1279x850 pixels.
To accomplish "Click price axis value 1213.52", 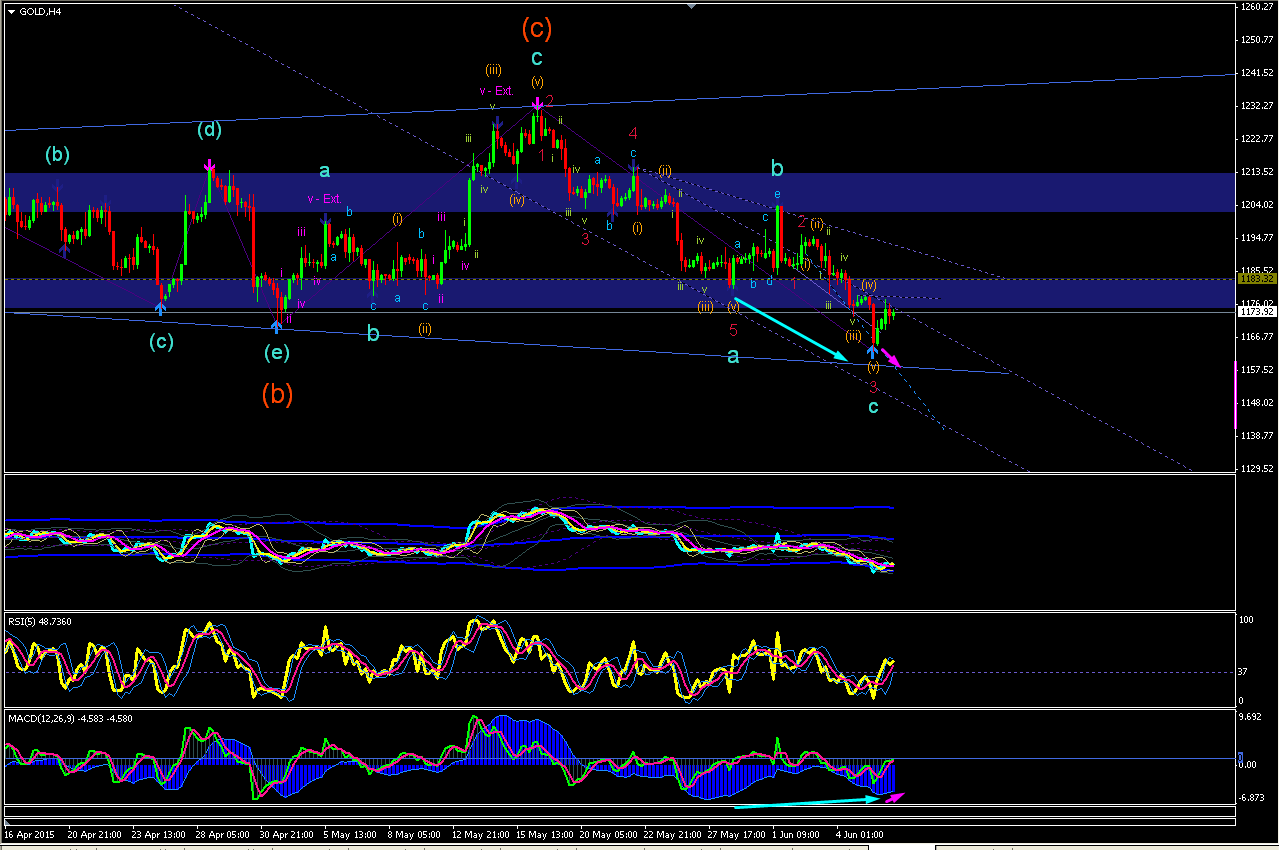I will (x=1257, y=172).
